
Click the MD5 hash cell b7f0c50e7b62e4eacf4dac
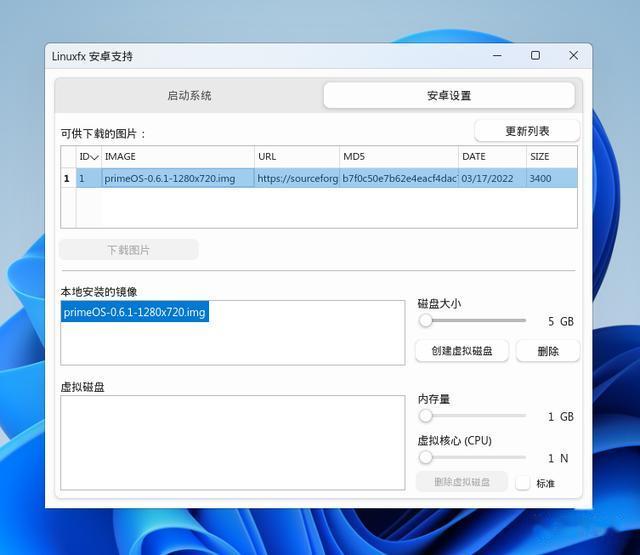[399, 178]
